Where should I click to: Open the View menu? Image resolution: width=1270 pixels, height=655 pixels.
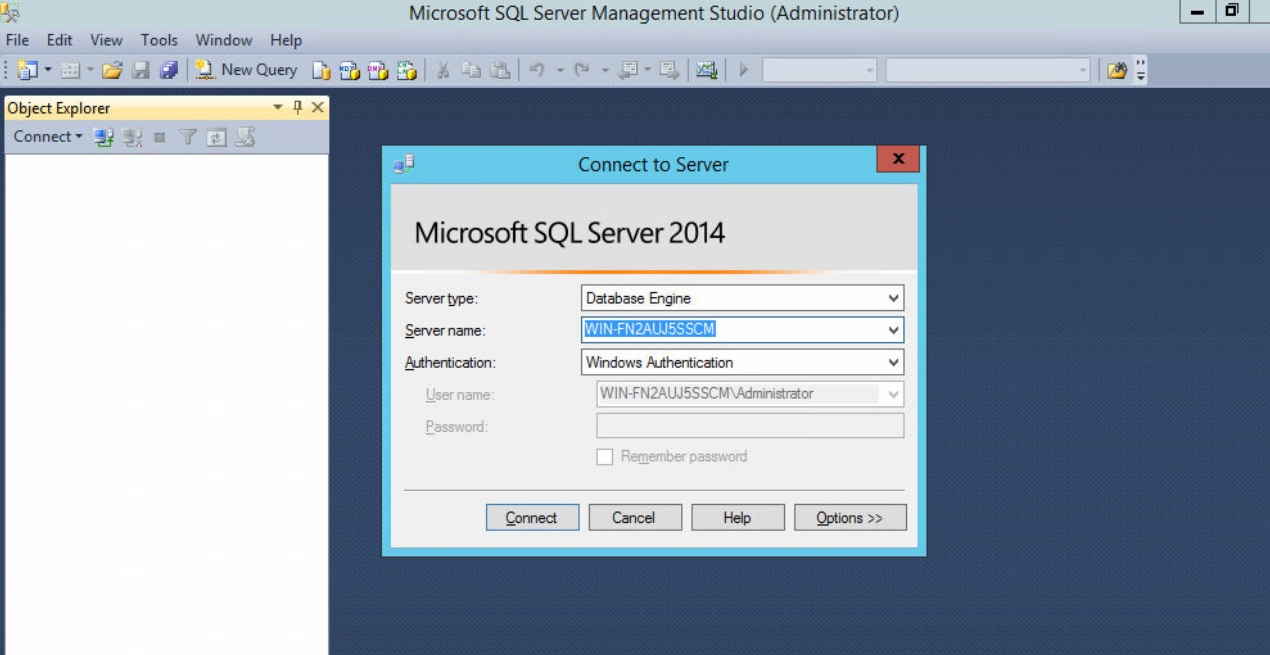click(106, 40)
